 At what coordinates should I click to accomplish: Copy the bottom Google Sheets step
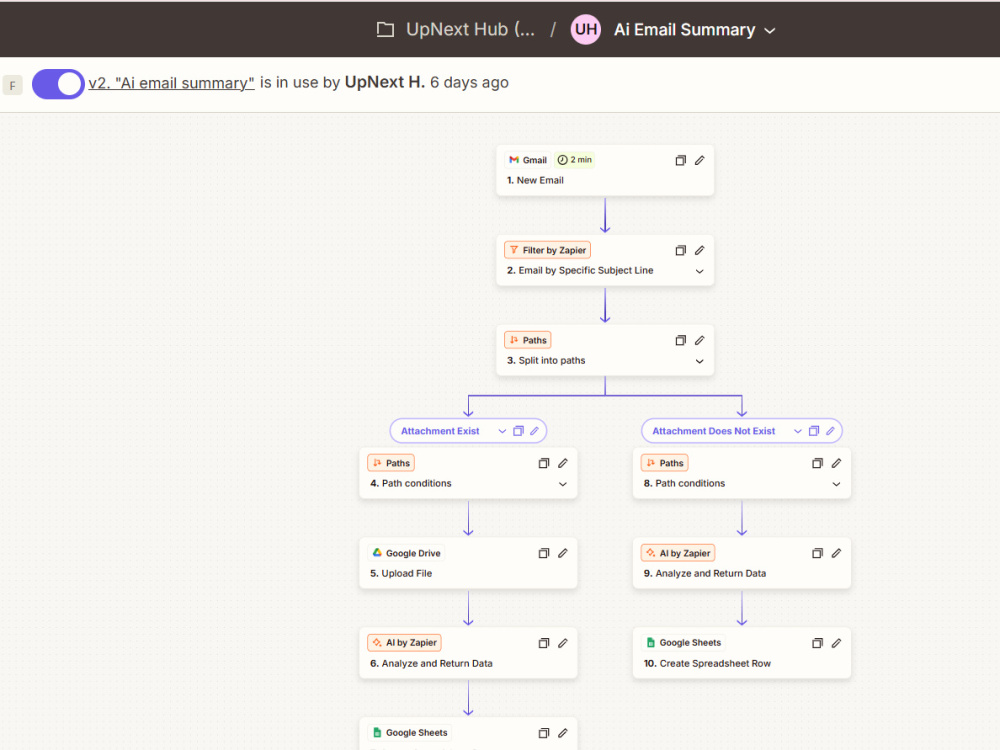(x=544, y=733)
